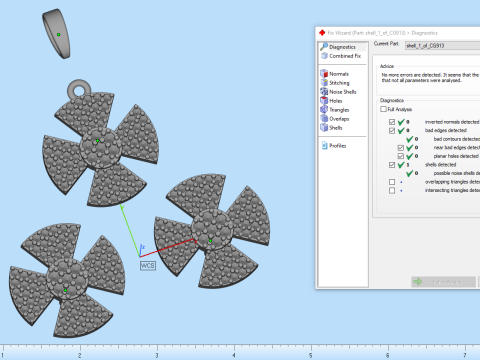Click the WCS coordinate system label
This screenshot has width=480, height=360.
(x=148, y=266)
